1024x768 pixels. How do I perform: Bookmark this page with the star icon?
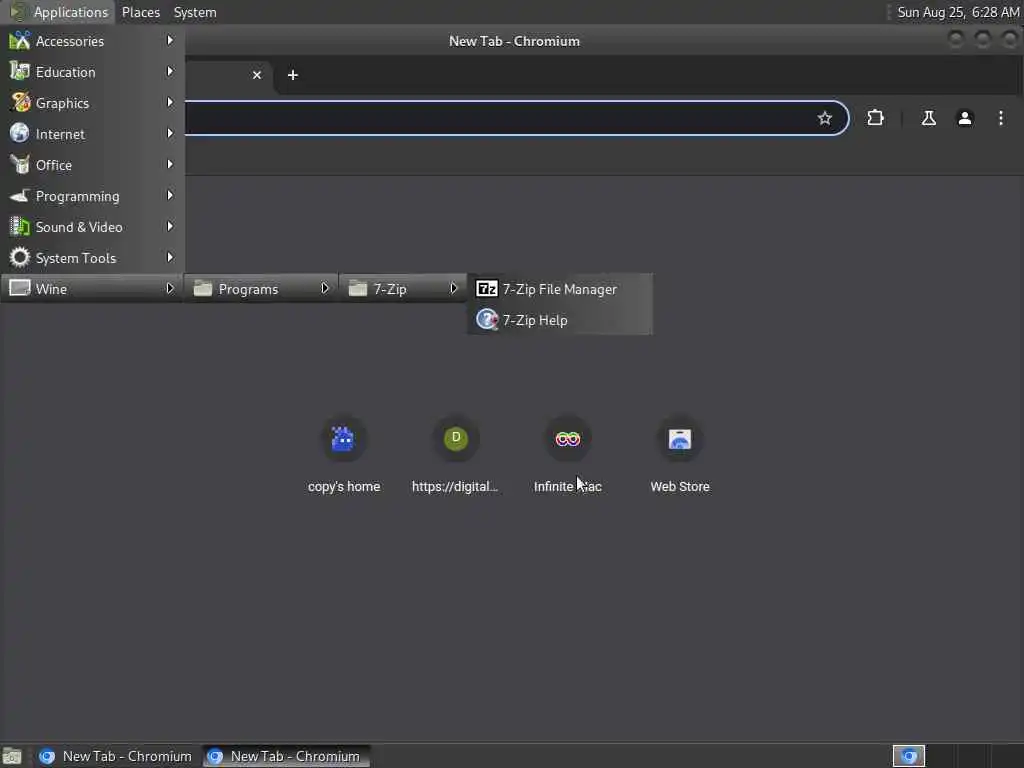click(825, 118)
